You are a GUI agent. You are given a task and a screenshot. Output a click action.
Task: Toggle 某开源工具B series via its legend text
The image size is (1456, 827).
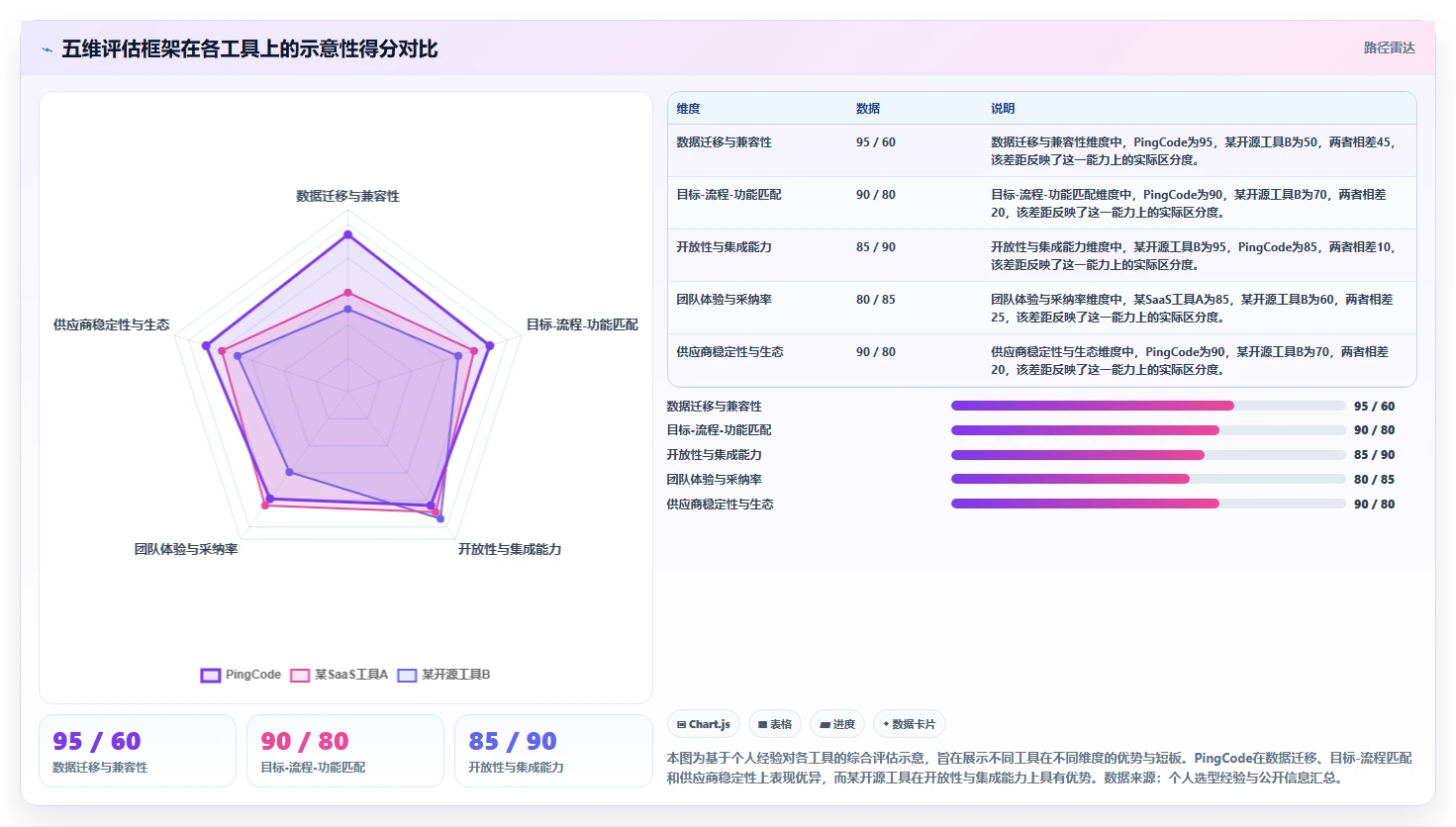[456, 675]
